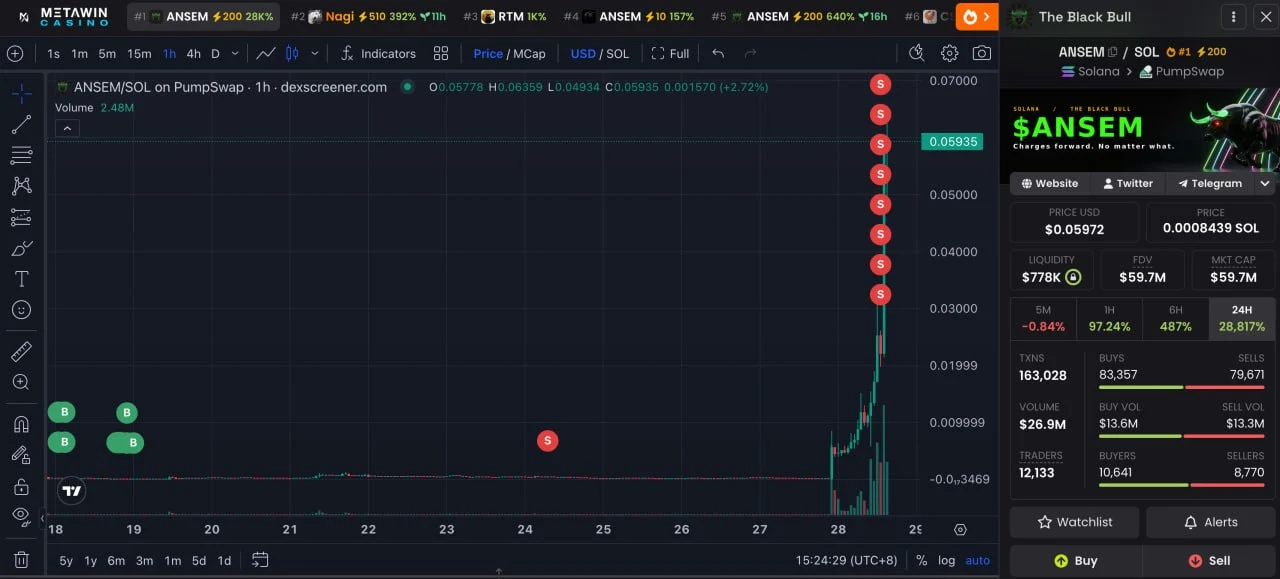Undo the last chart action
The height and width of the screenshot is (579, 1280).
point(718,53)
